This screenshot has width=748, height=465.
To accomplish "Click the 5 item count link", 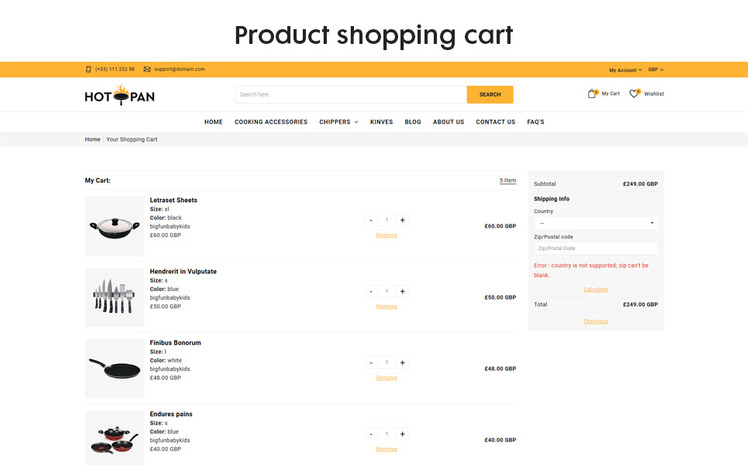I will (x=508, y=180).
